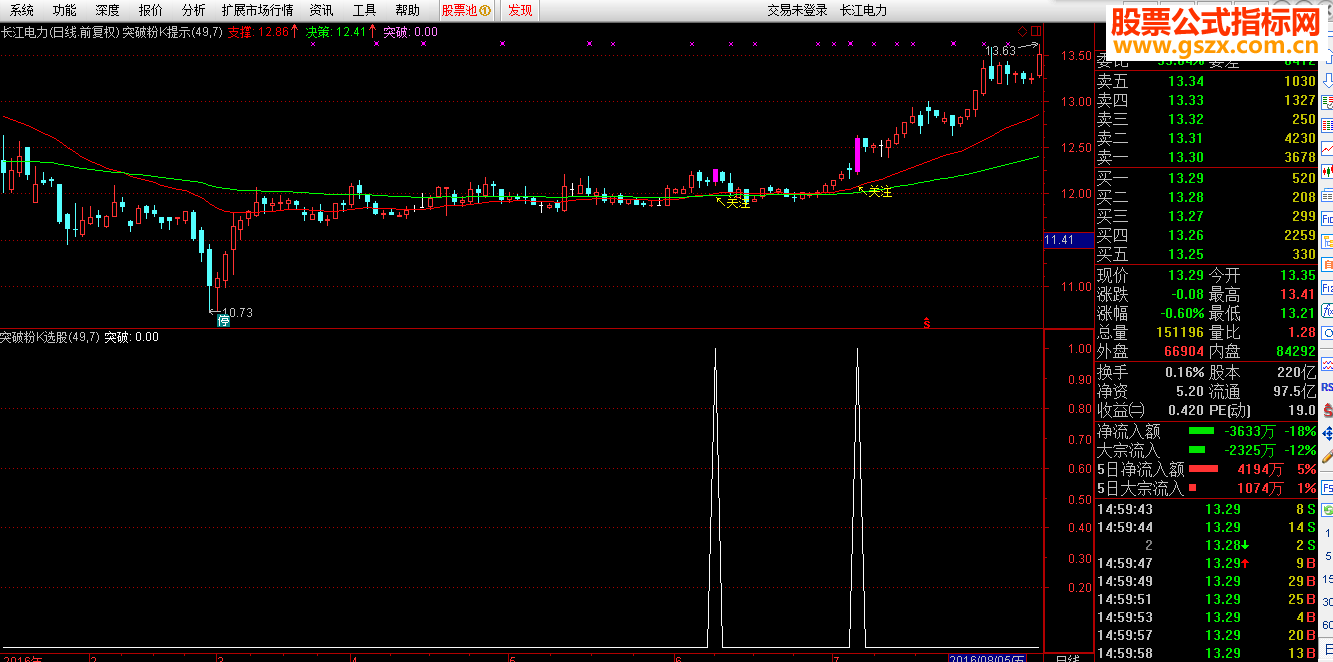Click the 关注 label near the pink candle in June
The height and width of the screenshot is (662, 1333).
(737, 202)
